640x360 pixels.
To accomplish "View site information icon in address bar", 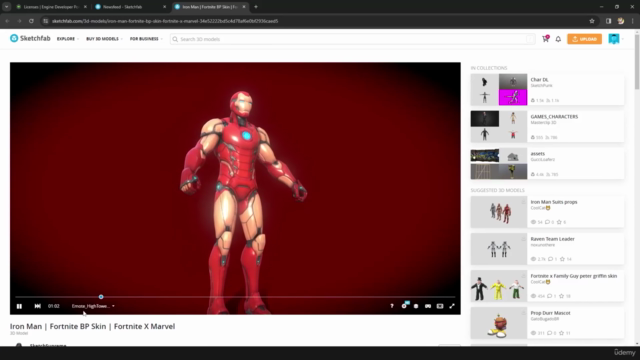I will pyautogui.click(x=46, y=21).
